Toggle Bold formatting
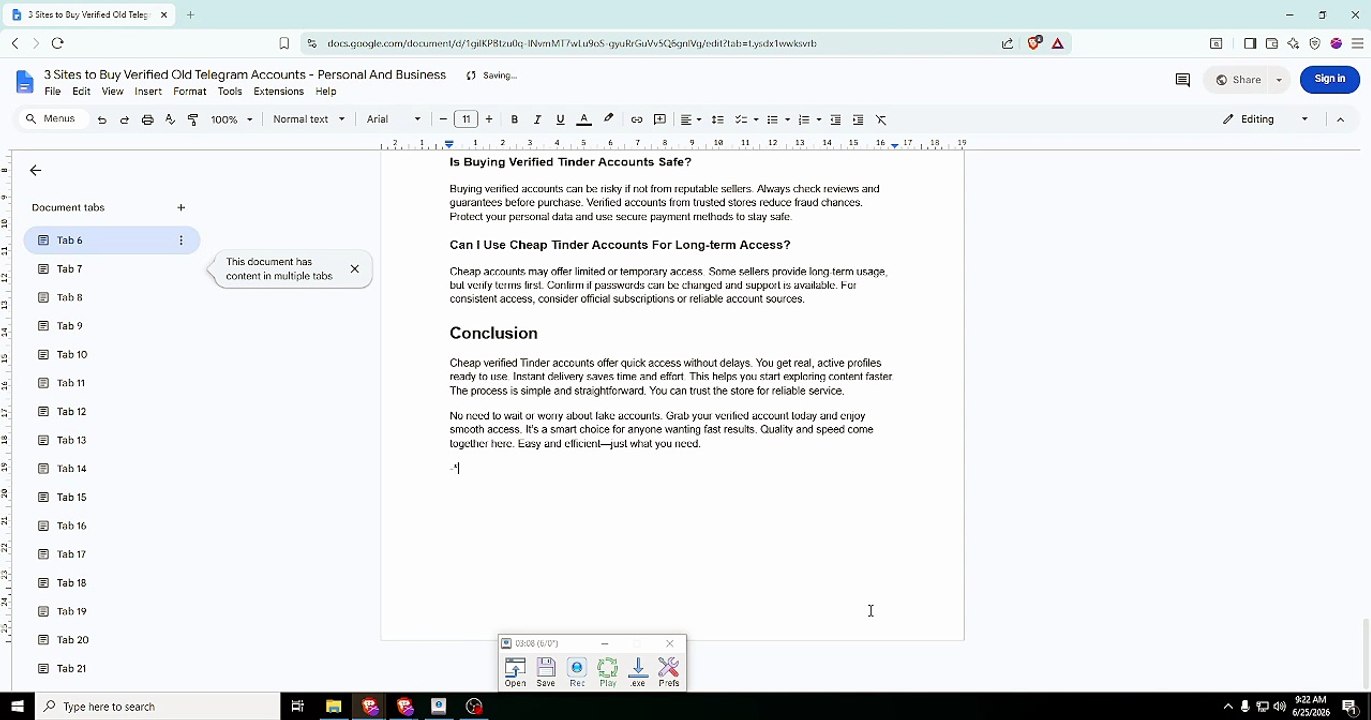Screen dimensions: 1371x720 [514, 120]
